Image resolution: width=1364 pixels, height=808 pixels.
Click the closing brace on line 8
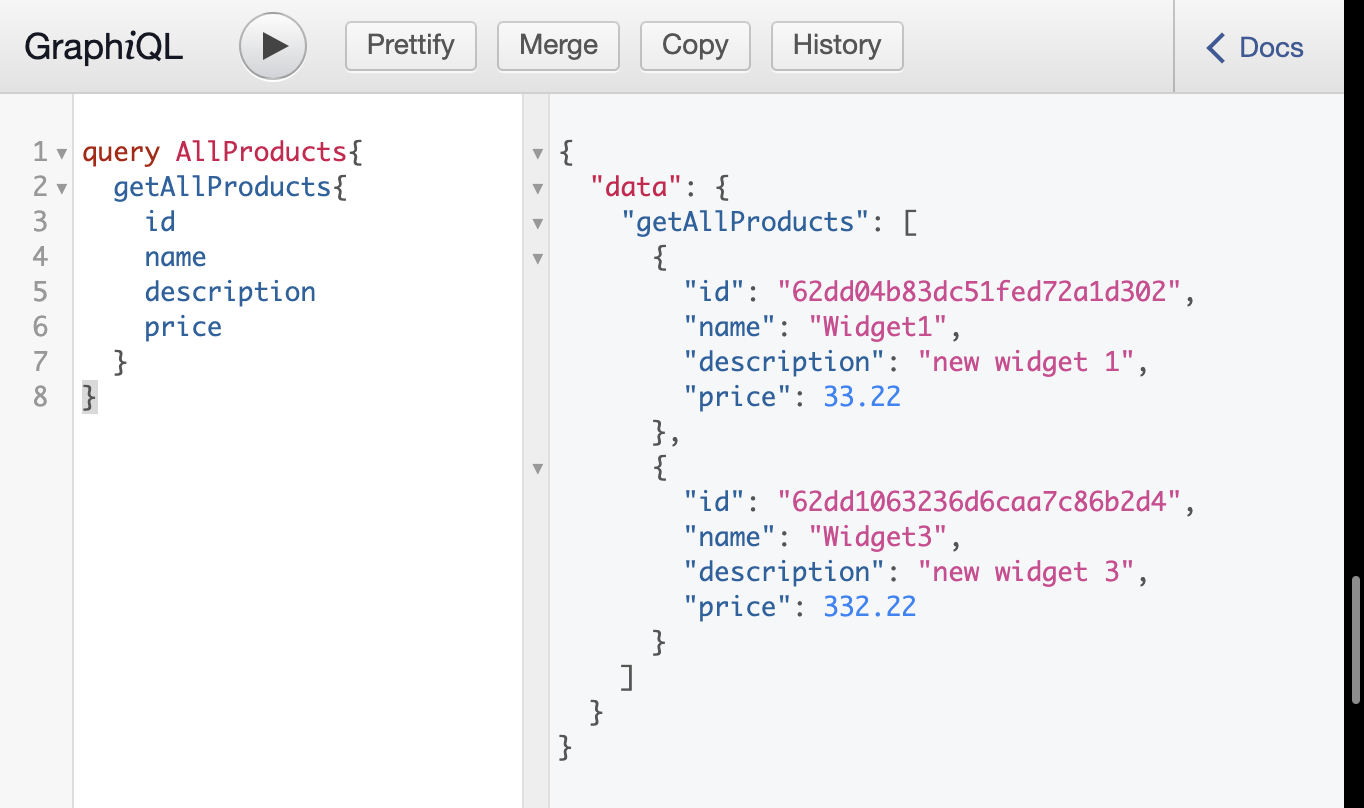pos(90,397)
